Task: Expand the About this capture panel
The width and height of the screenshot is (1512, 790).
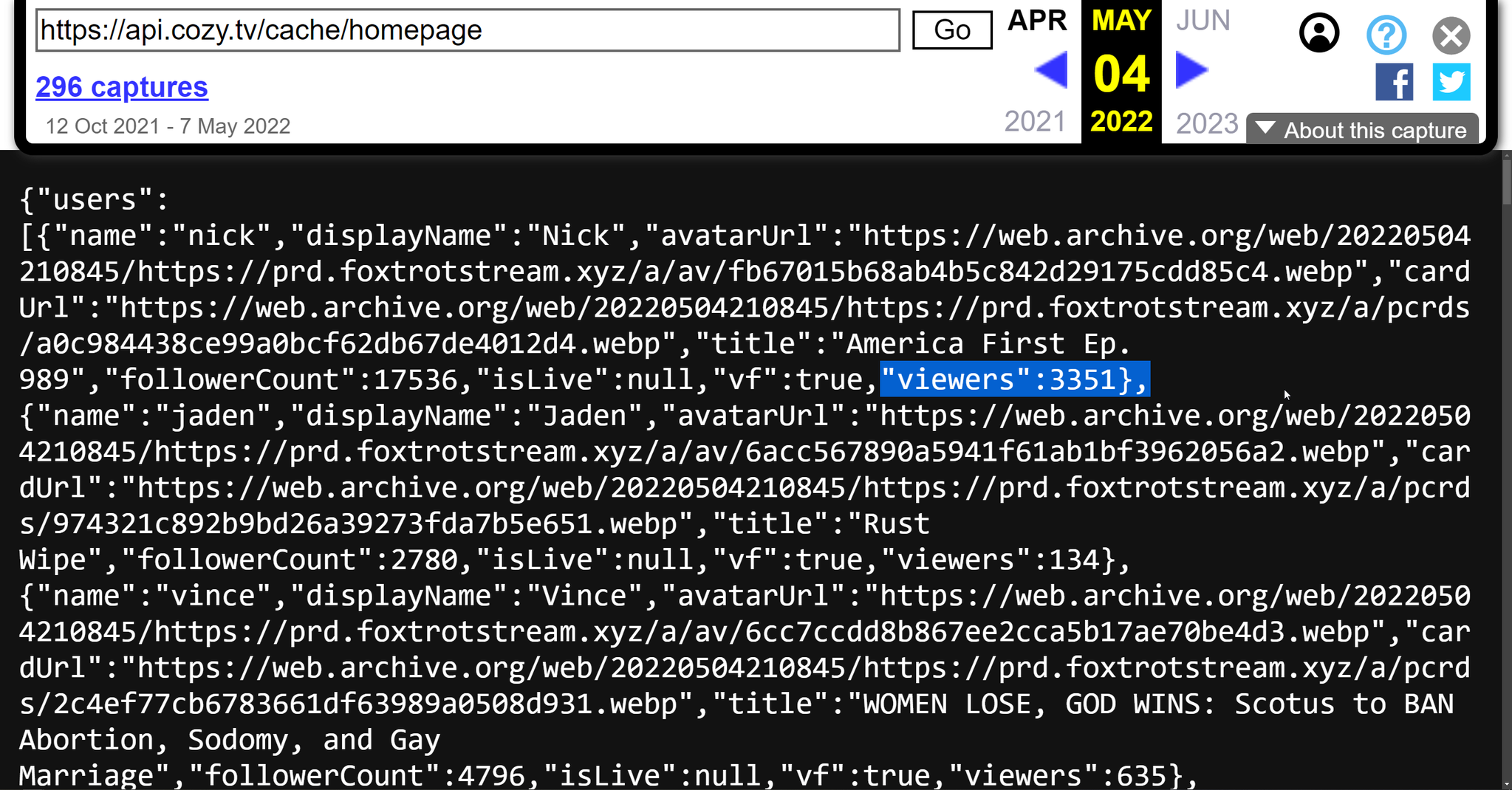Action: pyautogui.click(x=1362, y=130)
